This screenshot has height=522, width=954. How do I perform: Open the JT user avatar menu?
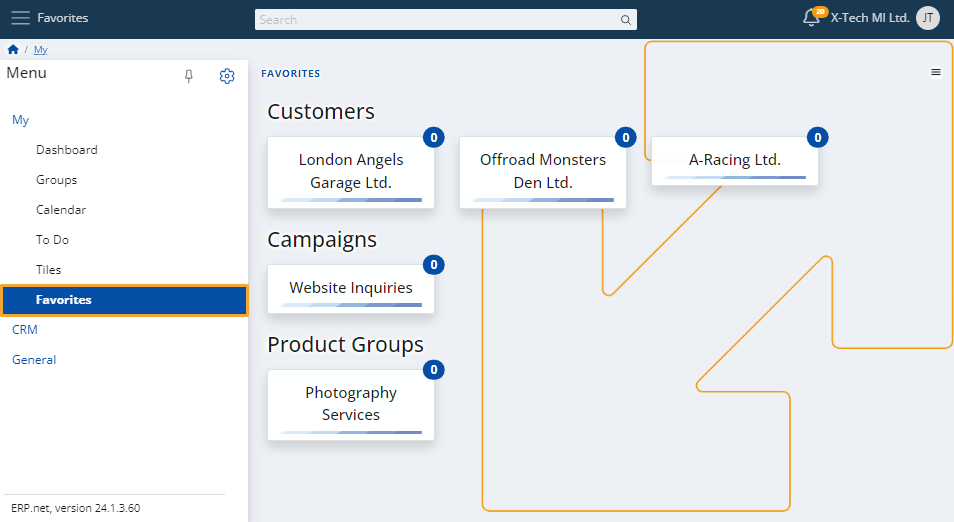coord(927,18)
